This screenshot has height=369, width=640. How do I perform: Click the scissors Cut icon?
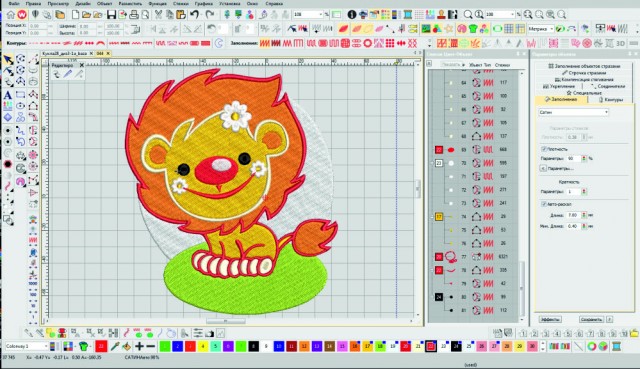pos(158,15)
